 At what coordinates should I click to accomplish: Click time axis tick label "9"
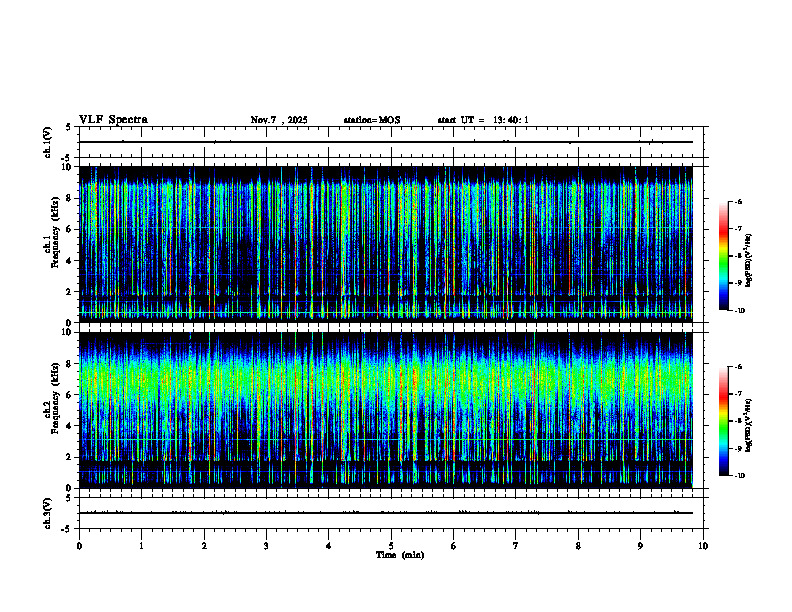[x=640, y=546]
